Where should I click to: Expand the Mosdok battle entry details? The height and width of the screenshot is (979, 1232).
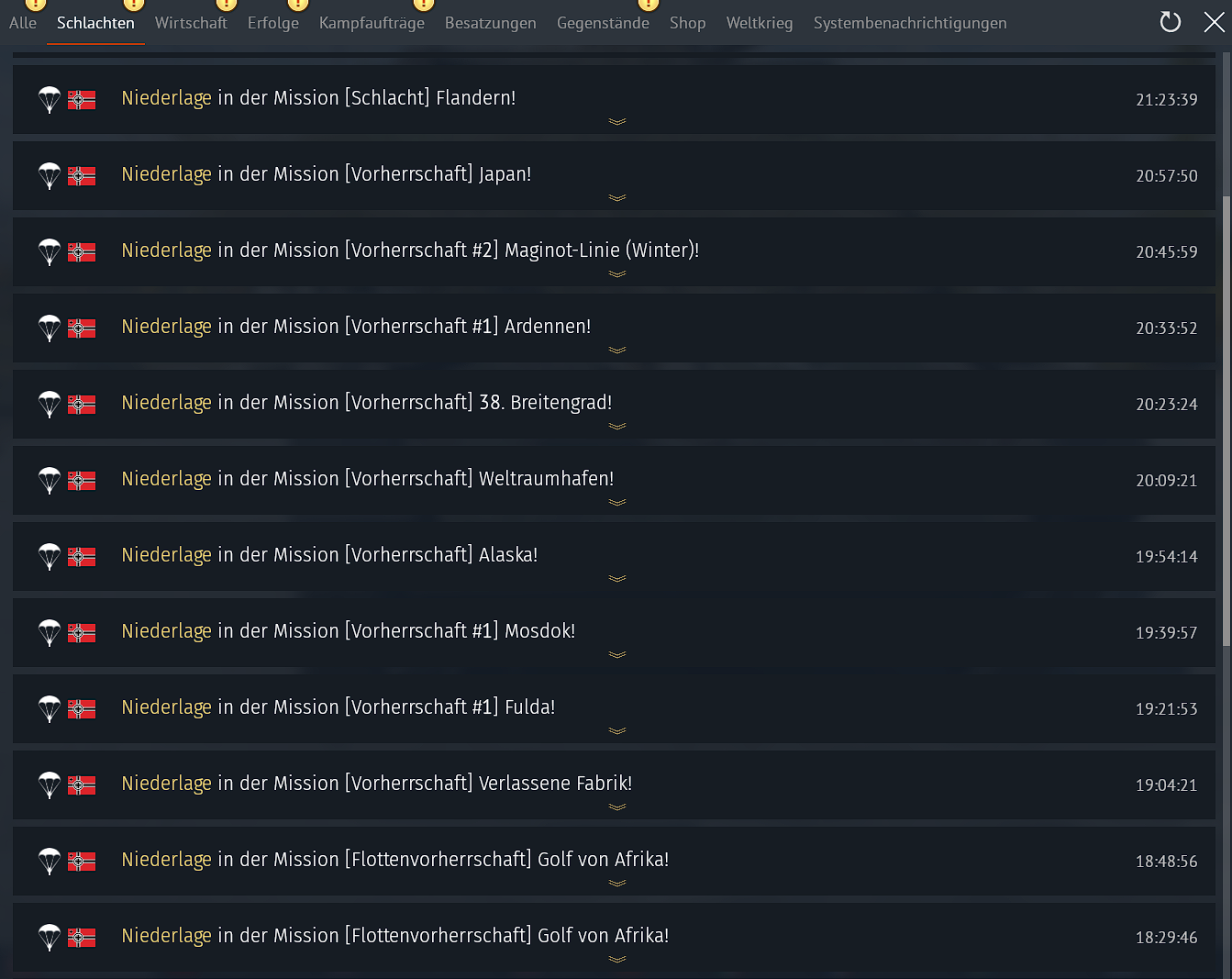[x=617, y=654]
